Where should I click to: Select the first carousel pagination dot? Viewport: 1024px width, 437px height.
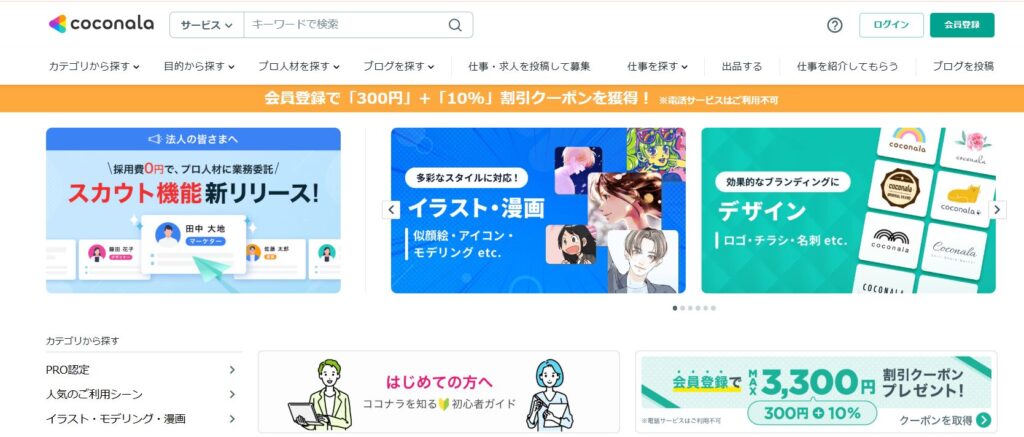[675, 308]
